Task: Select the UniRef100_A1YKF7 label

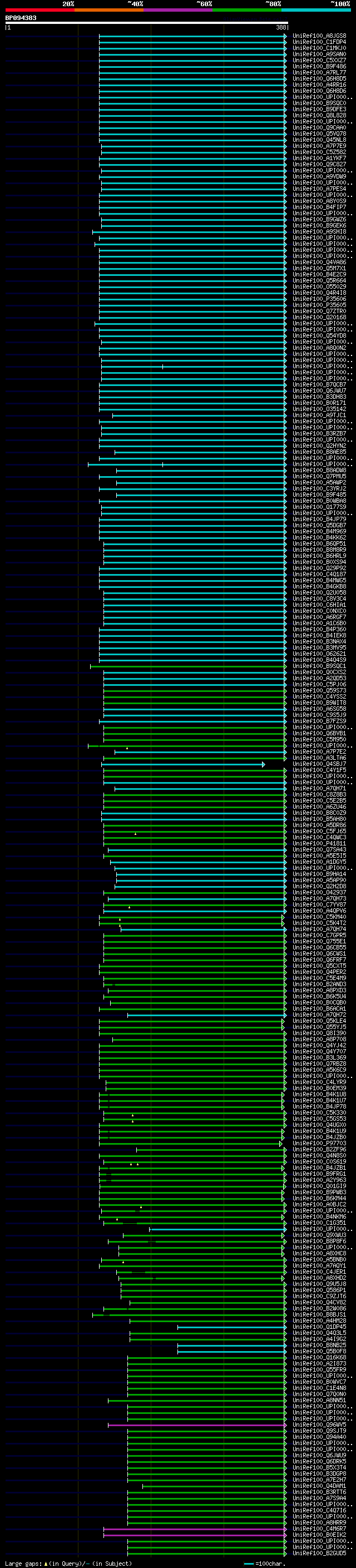Action: pos(319,159)
